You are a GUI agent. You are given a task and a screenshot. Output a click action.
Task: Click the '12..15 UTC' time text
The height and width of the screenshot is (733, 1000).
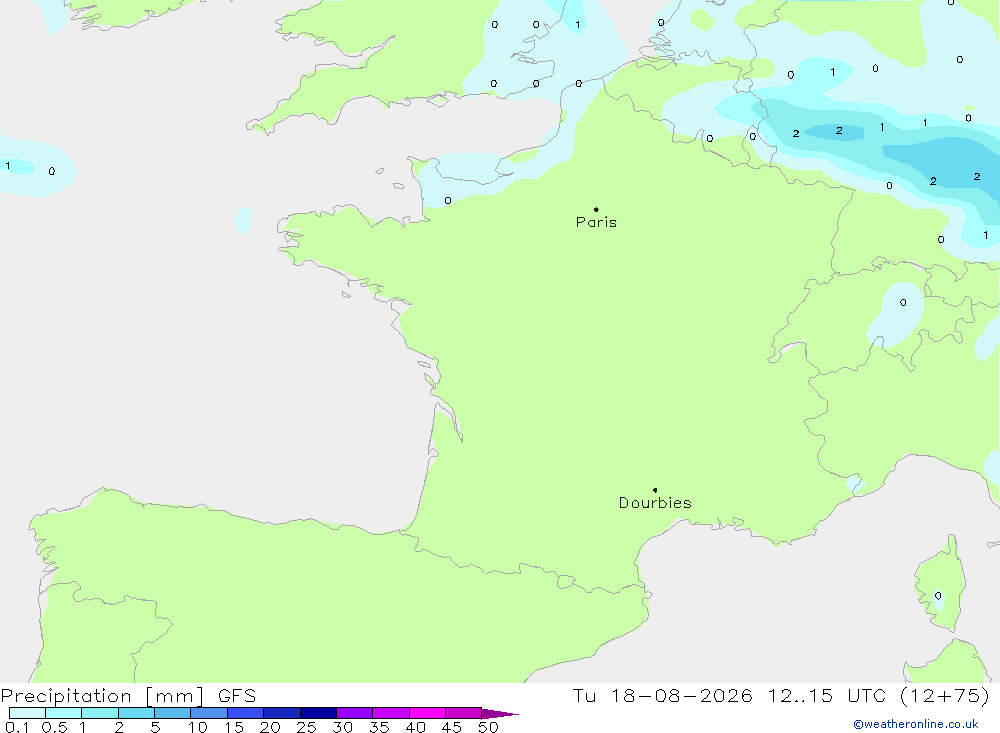827,695
